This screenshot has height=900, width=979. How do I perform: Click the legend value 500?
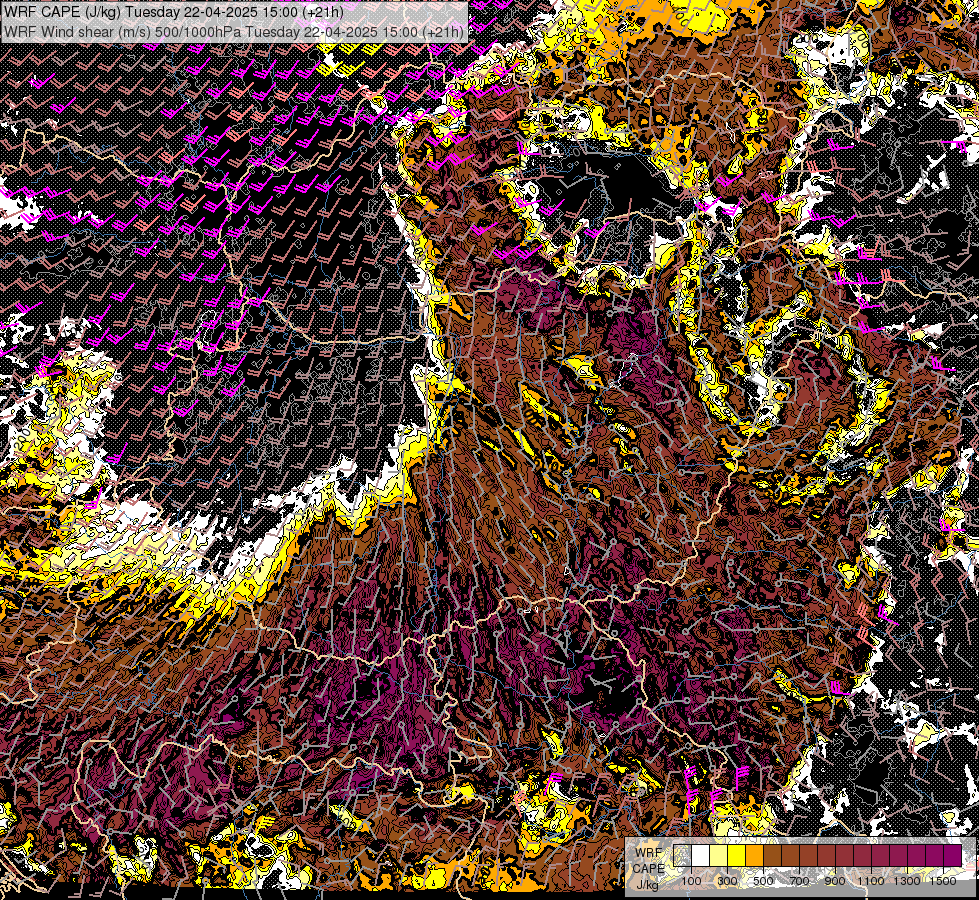point(764,881)
